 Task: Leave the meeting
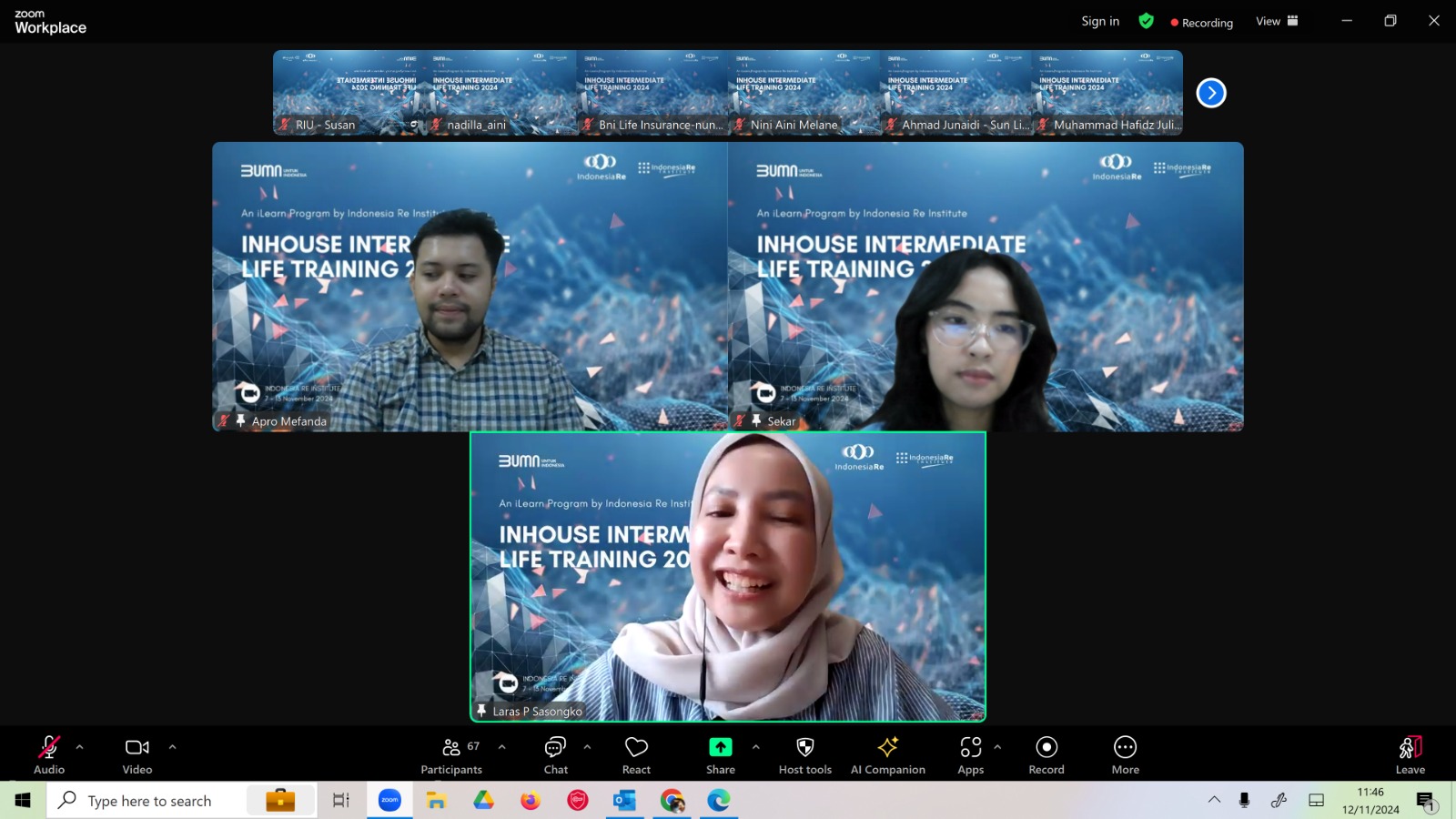point(1410,755)
